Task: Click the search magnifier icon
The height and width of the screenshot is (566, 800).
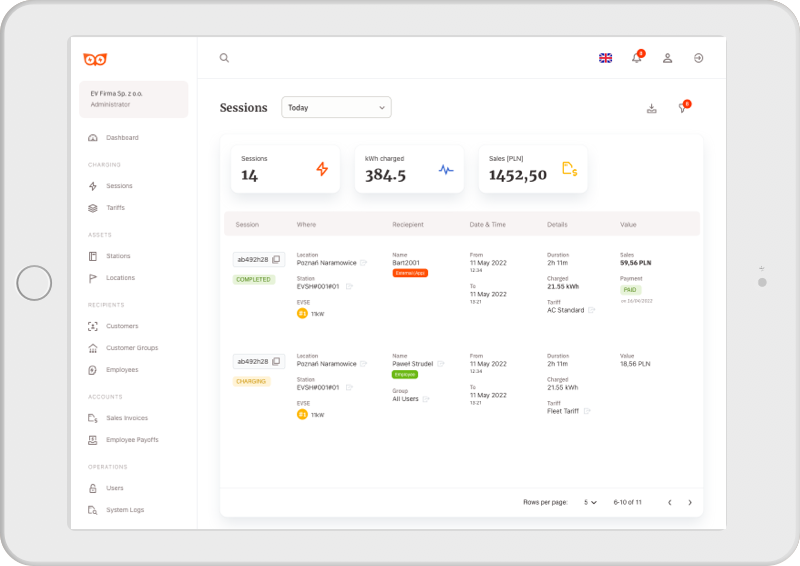Action: 224,58
